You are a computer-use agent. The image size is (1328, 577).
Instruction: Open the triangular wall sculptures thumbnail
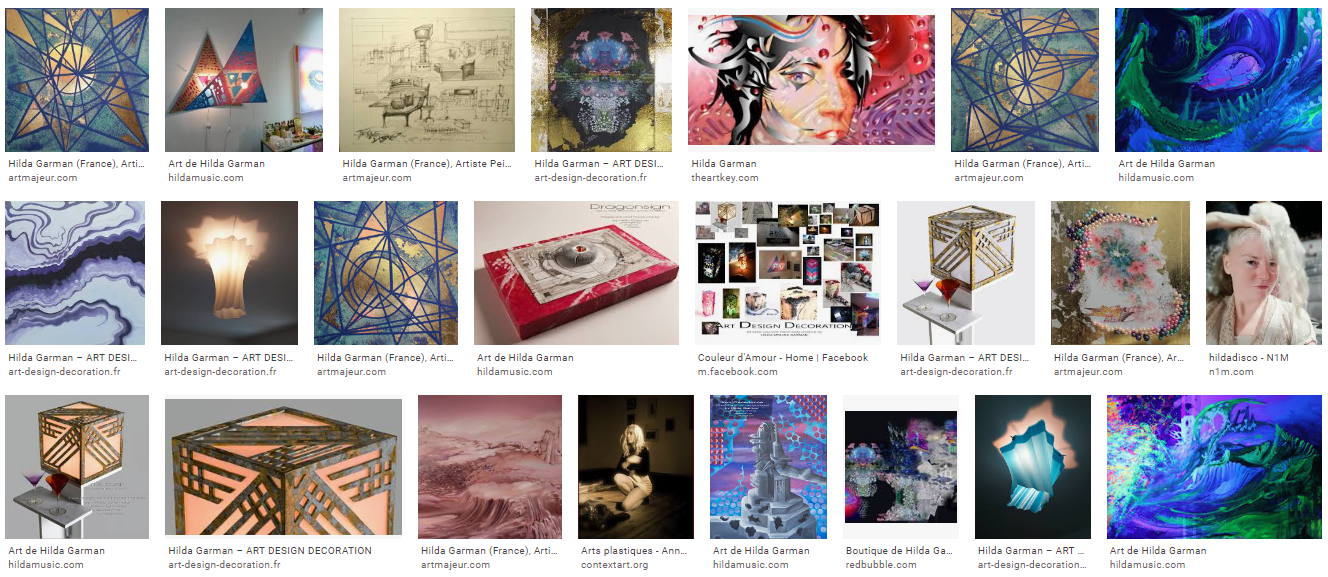[244, 80]
